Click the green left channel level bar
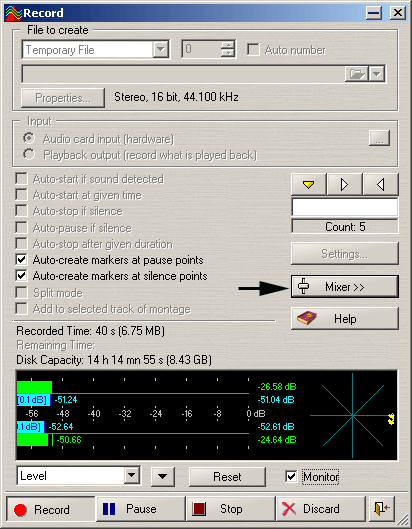The width and height of the screenshot is (412, 529). coord(34,387)
